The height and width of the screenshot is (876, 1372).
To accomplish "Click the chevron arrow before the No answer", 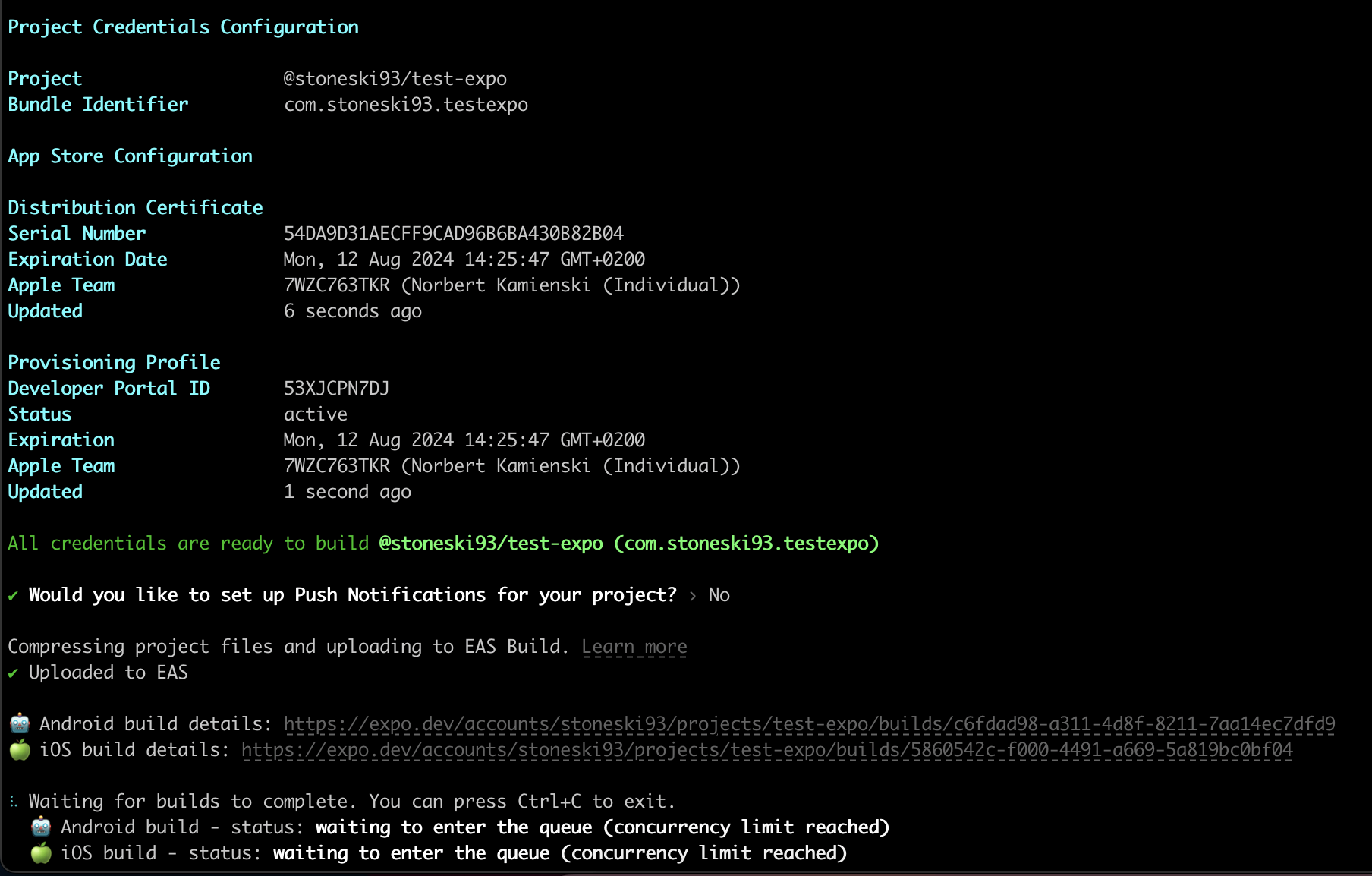I will tap(693, 596).
